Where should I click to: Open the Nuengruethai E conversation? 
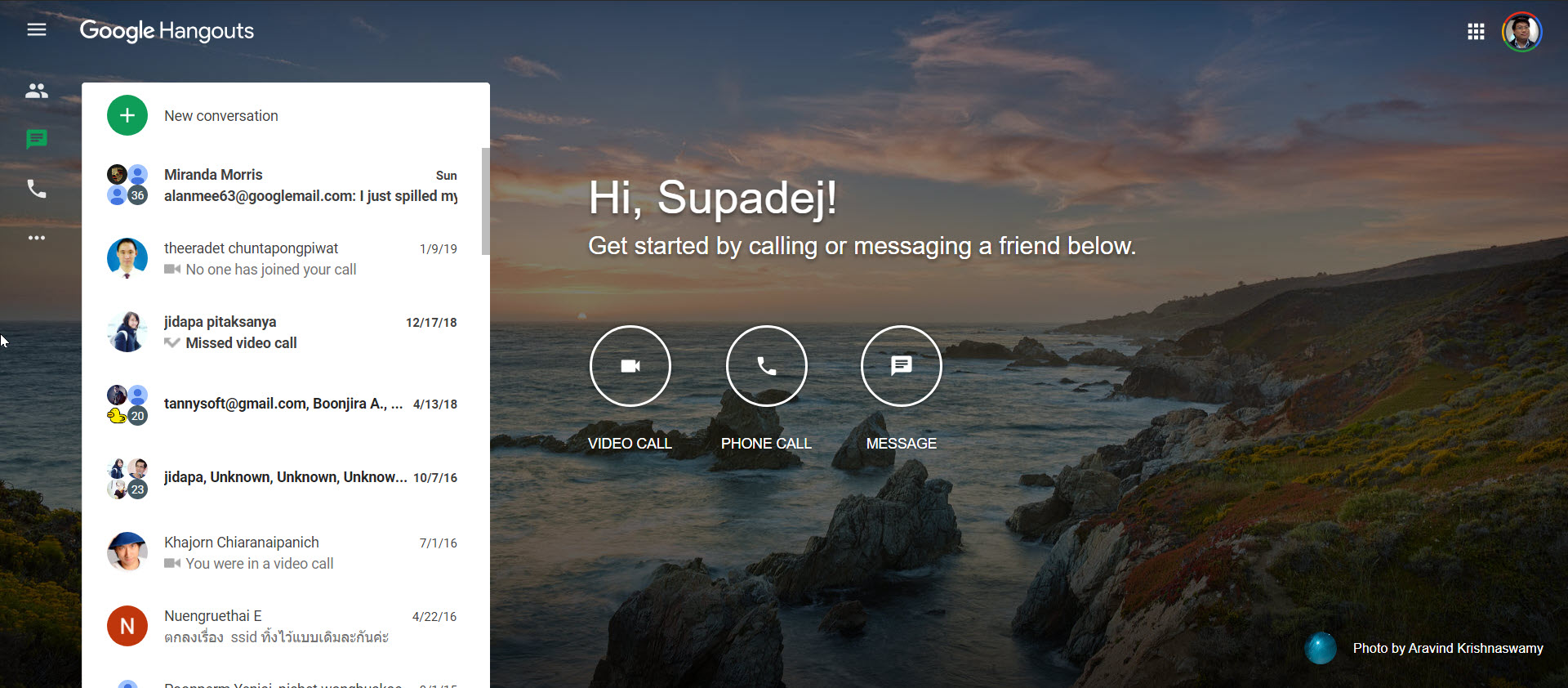pos(283,626)
